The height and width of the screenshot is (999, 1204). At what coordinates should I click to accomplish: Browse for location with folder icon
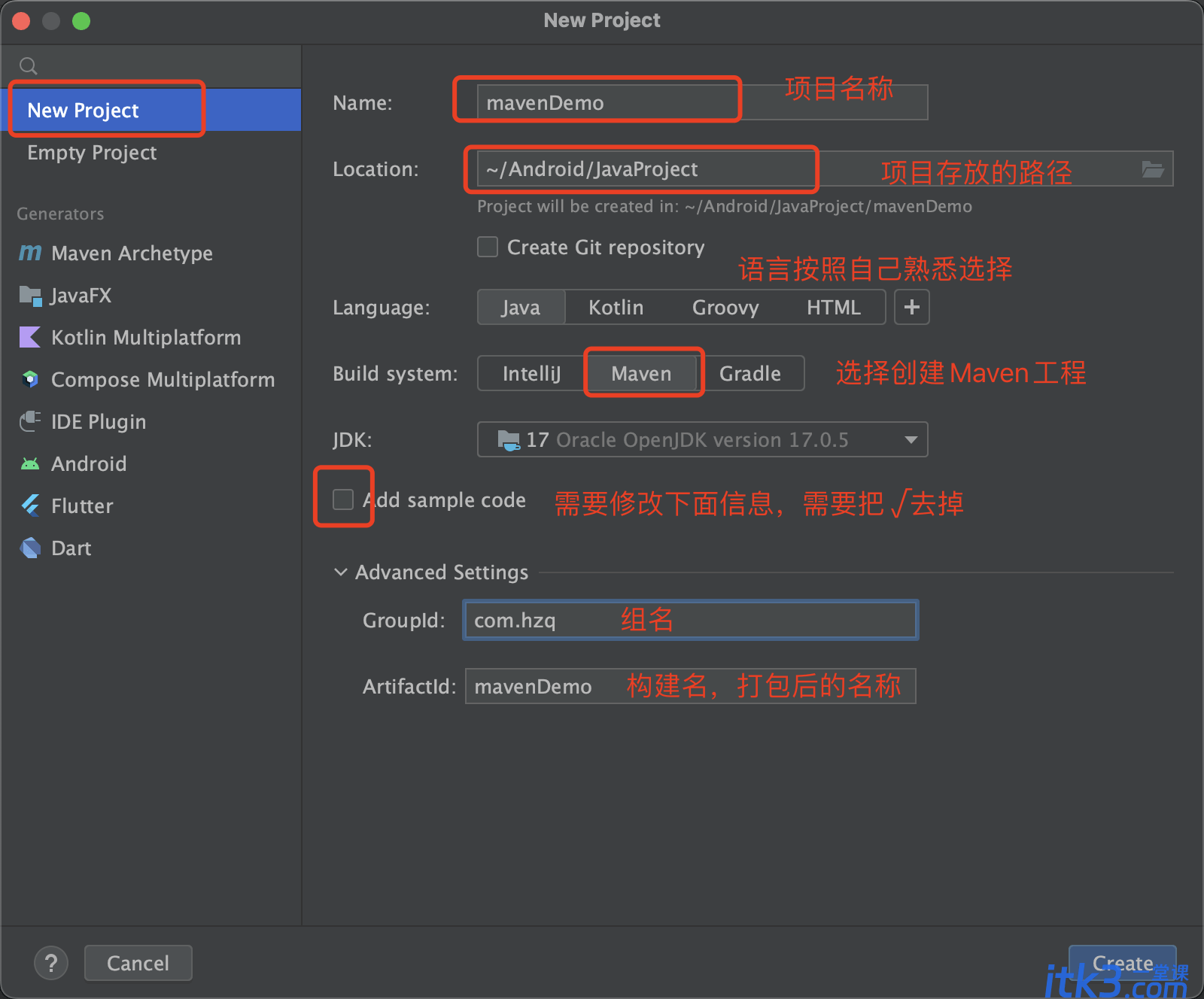pyautogui.click(x=1152, y=169)
